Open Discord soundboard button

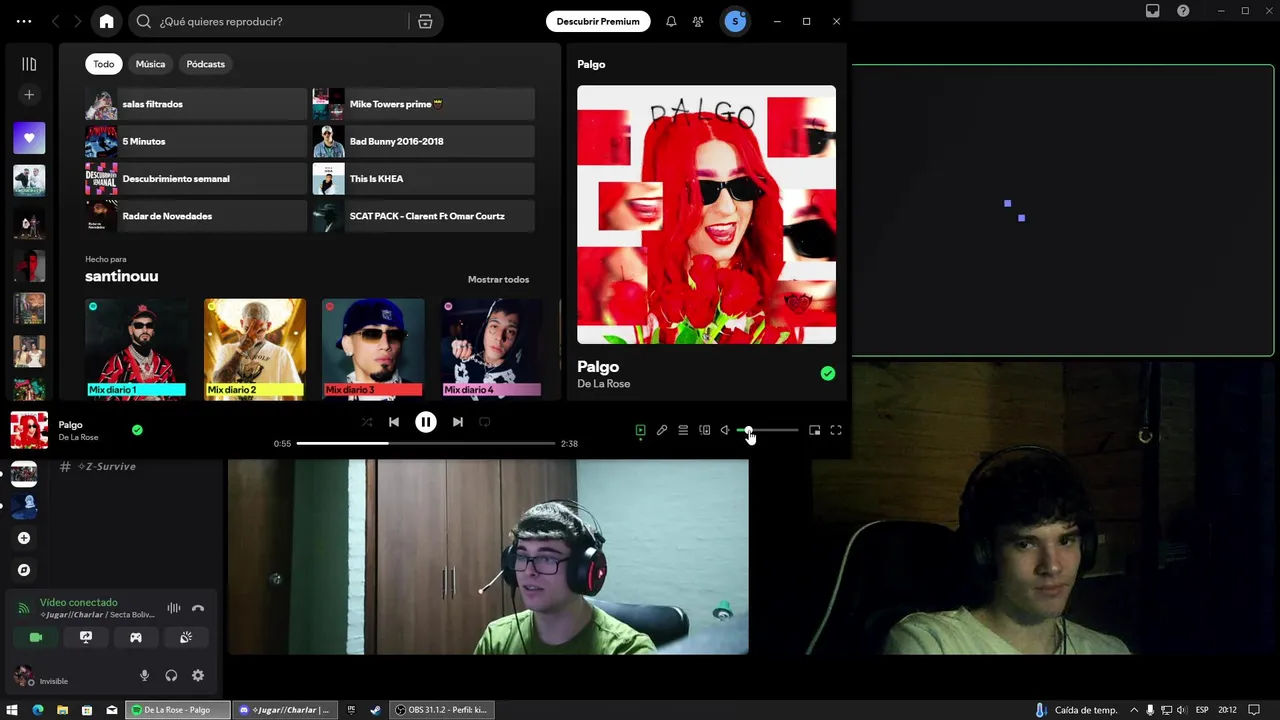pyautogui.click(x=186, y=637)
